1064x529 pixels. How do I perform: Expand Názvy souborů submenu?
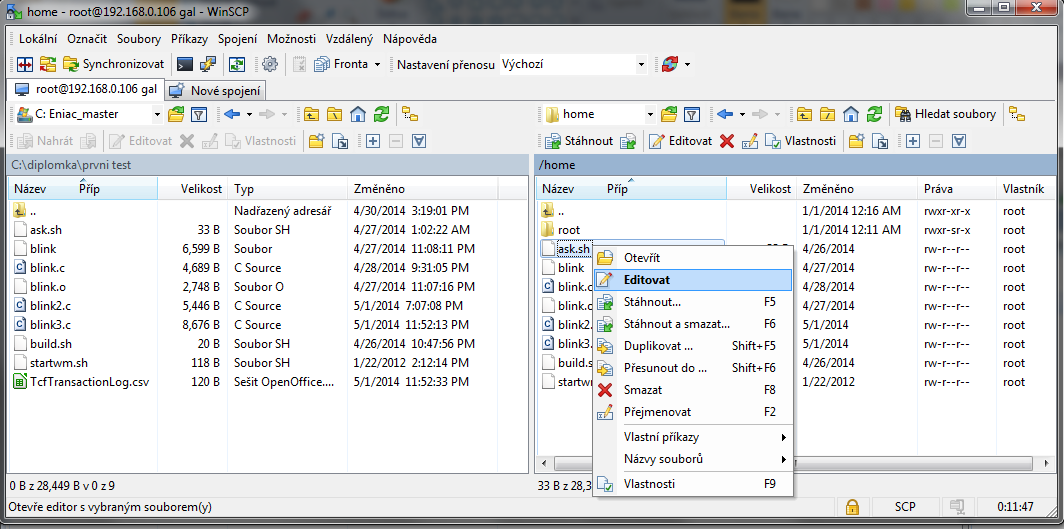[x=692, y=459]
